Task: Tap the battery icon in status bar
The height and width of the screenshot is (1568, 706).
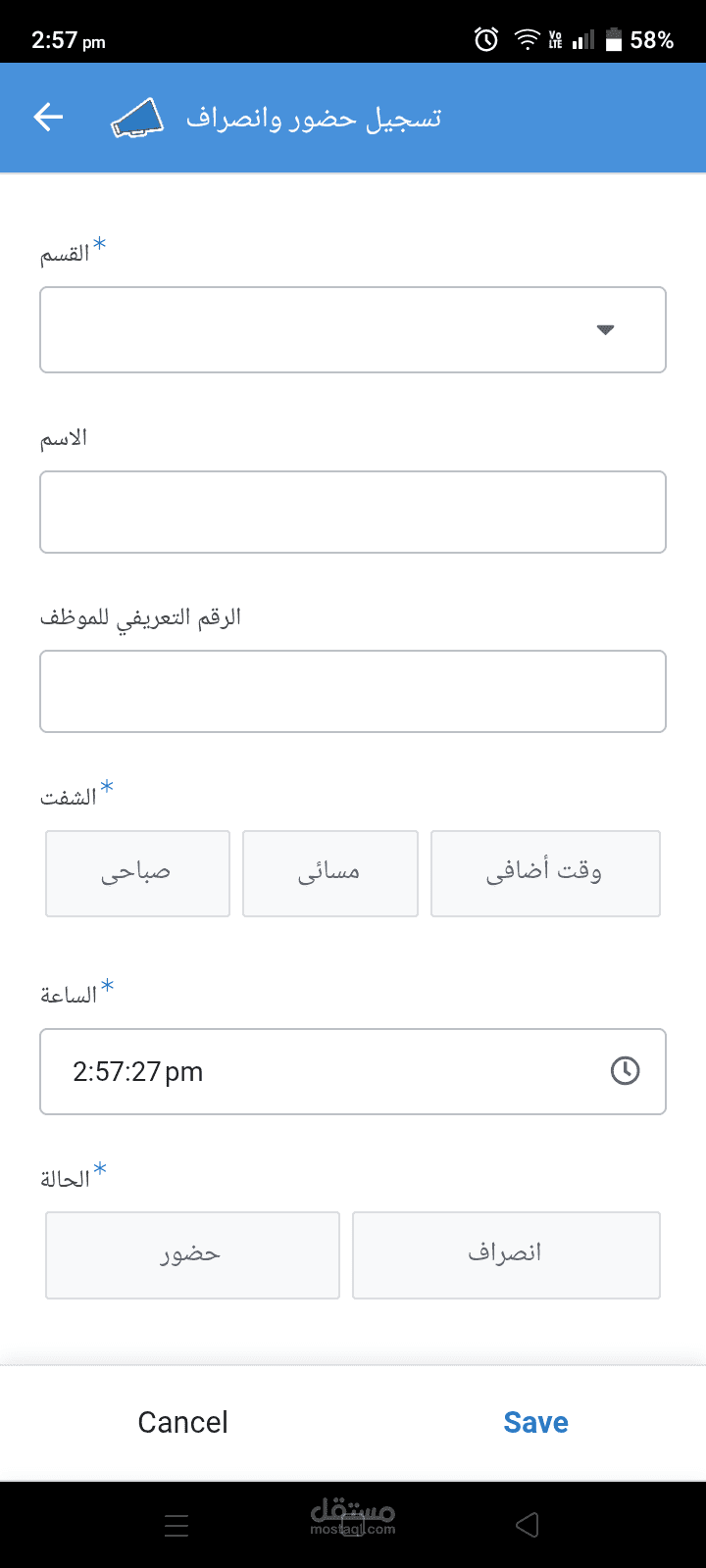Action: (x=614, y=40)
